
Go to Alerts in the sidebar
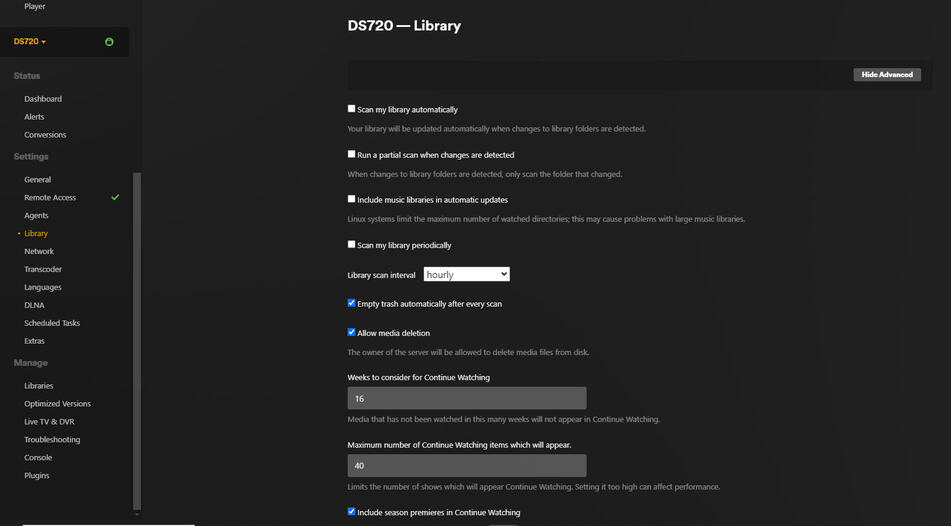pos(34,116)
